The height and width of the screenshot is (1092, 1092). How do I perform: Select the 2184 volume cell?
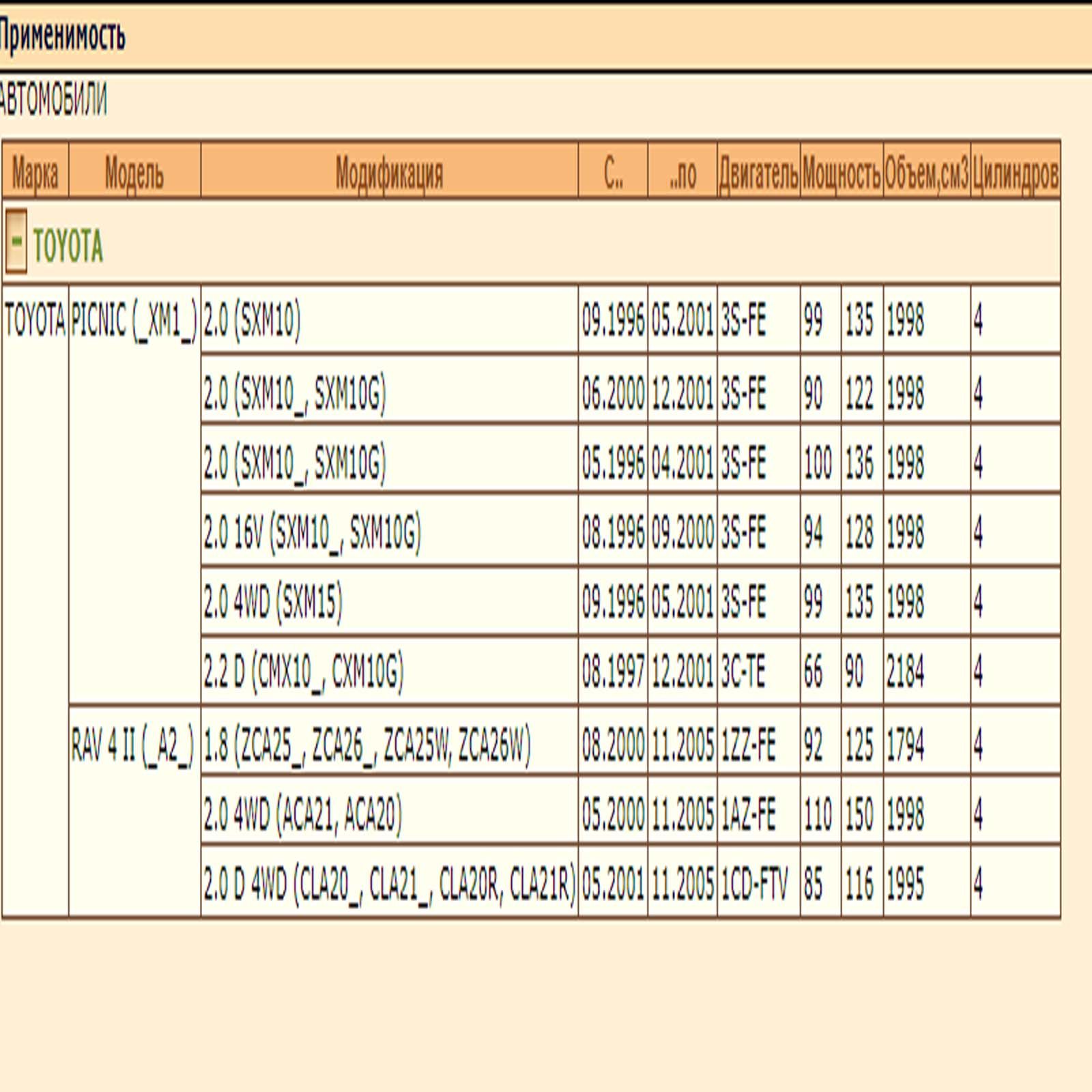(x=927, y=671)
